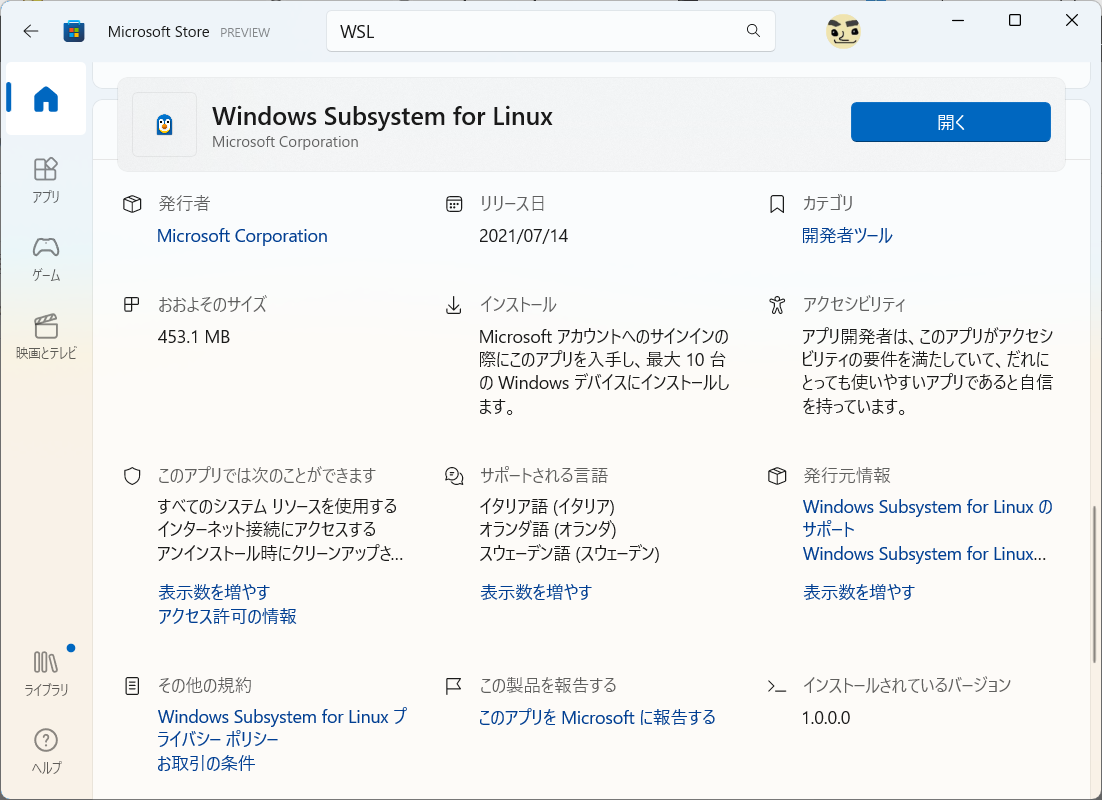Open the アクセス許可の情報 link

(227, 616)
